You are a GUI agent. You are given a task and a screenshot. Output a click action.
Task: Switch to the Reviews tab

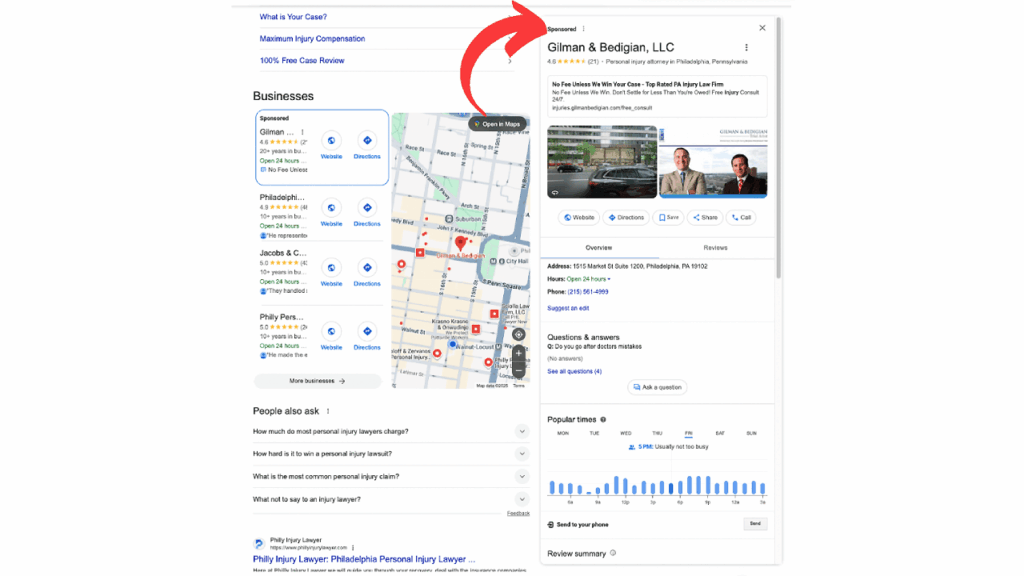(x=715, y=247)
